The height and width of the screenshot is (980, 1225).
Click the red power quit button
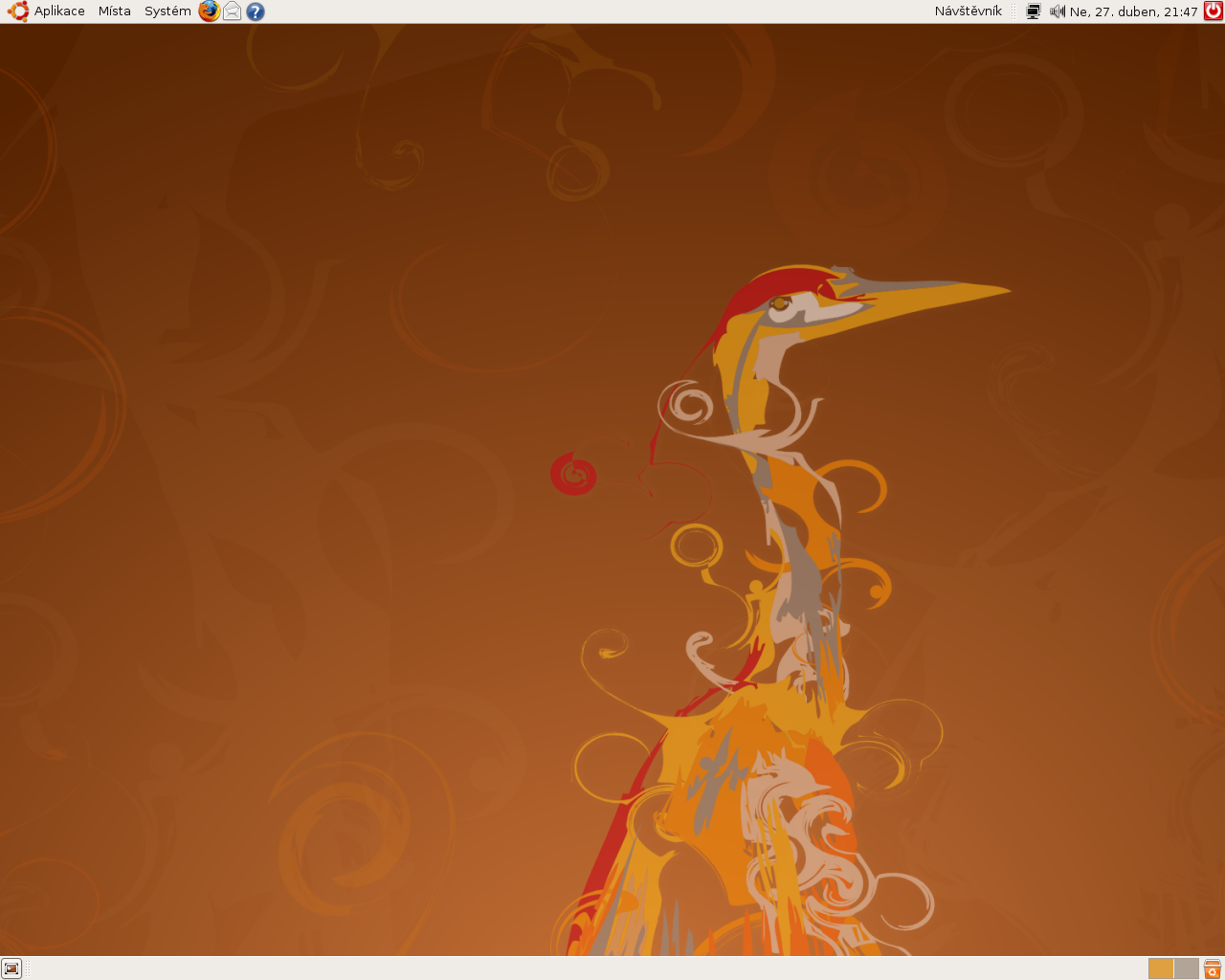pyautogui.click(x=1214, y=11)
